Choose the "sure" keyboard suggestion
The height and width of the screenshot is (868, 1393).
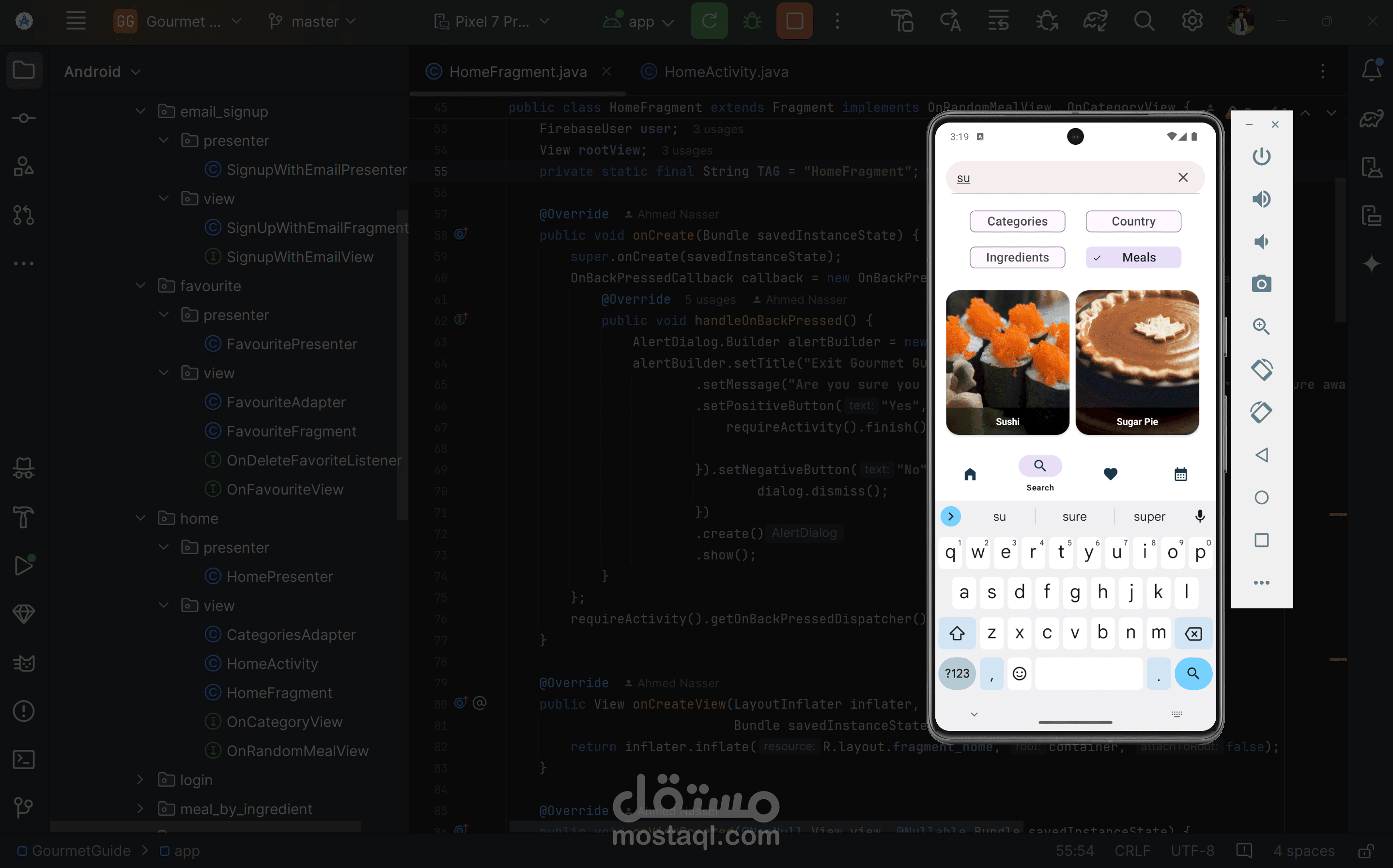point(1074,516)
